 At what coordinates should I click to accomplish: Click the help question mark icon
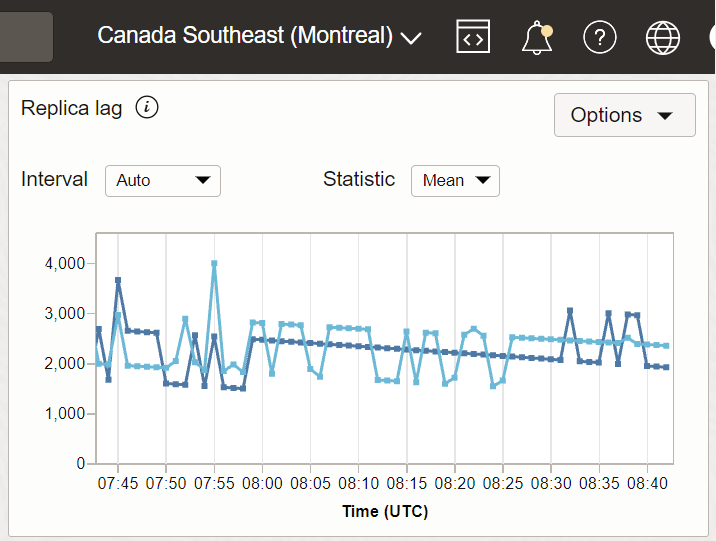click(599, 37)
